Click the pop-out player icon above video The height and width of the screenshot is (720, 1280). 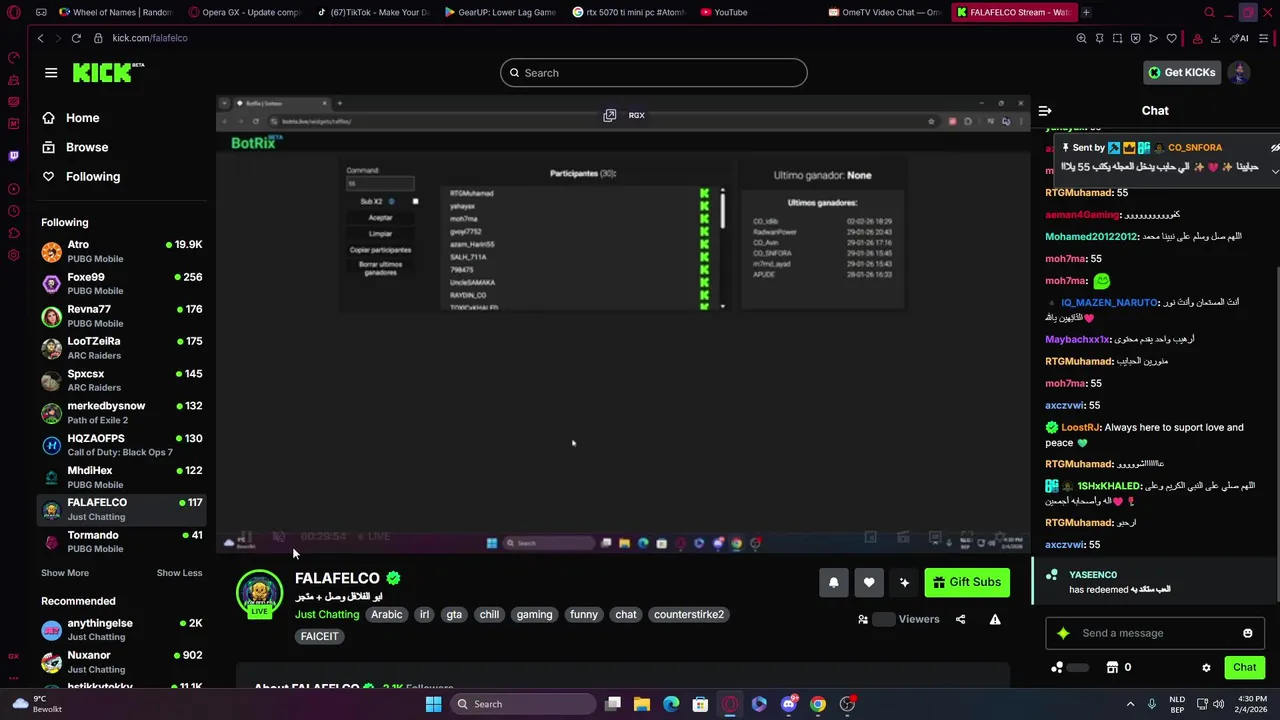[609, 115]
